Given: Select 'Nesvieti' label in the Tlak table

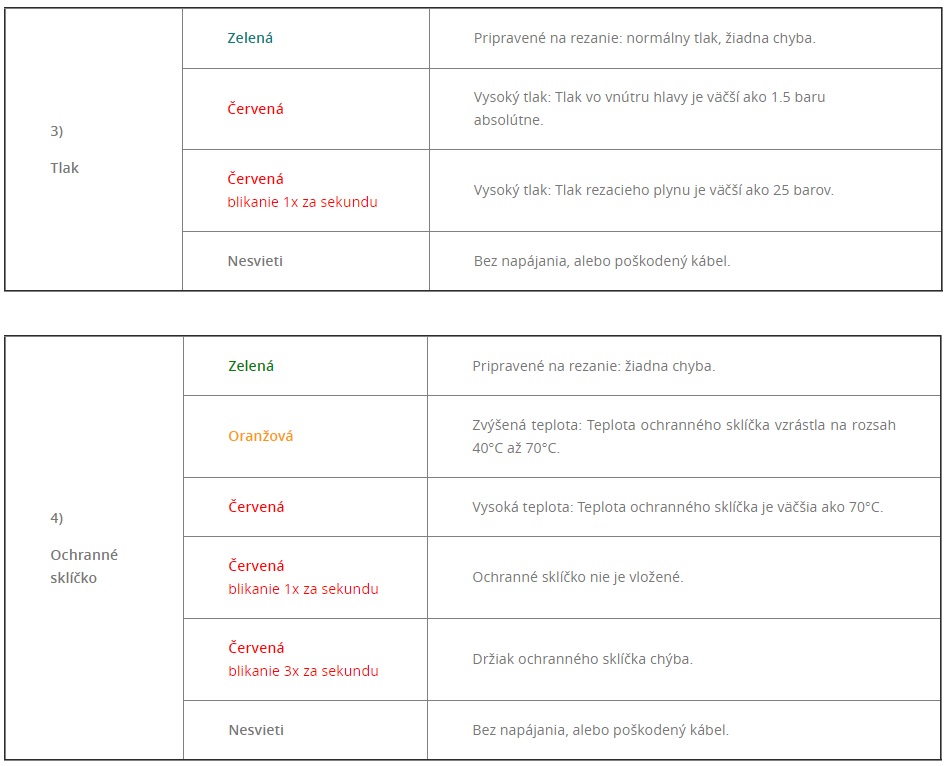Looking at the screenshot, I should click(x=255, y=261).
